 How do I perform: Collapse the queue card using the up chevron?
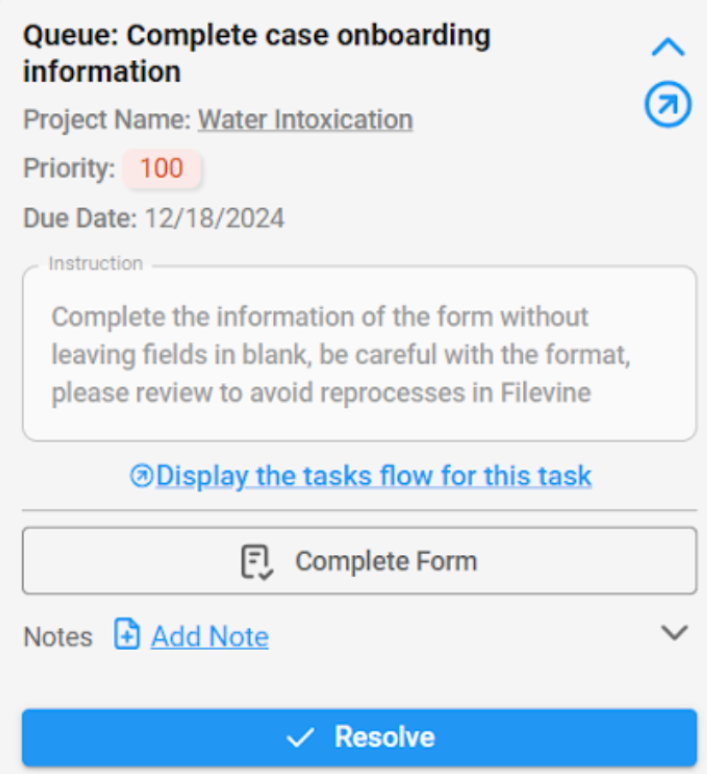point(667,47)
